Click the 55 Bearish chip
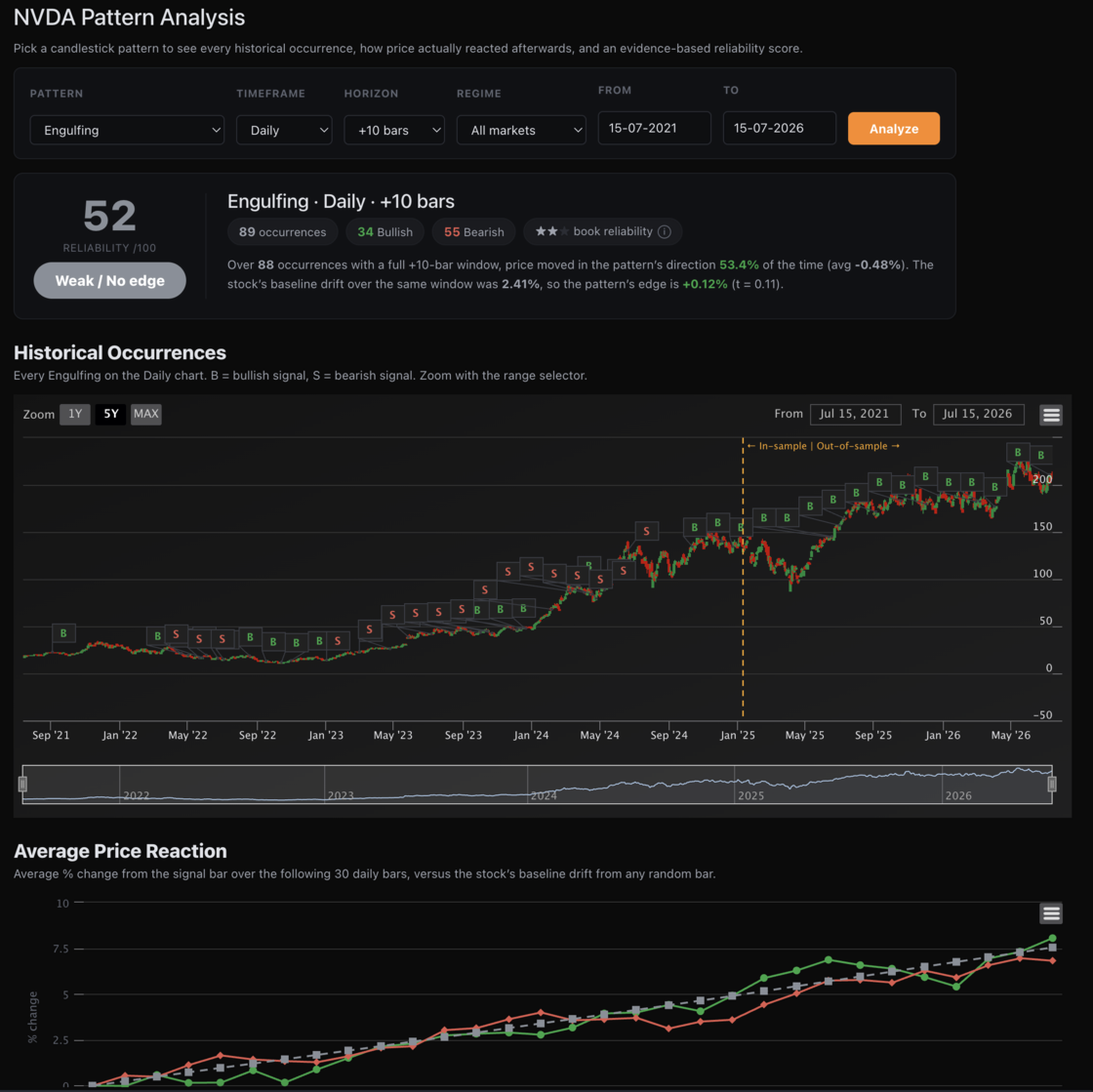Image resolution: width=1093 pixels, height=1092 pixels. point(473,232)
